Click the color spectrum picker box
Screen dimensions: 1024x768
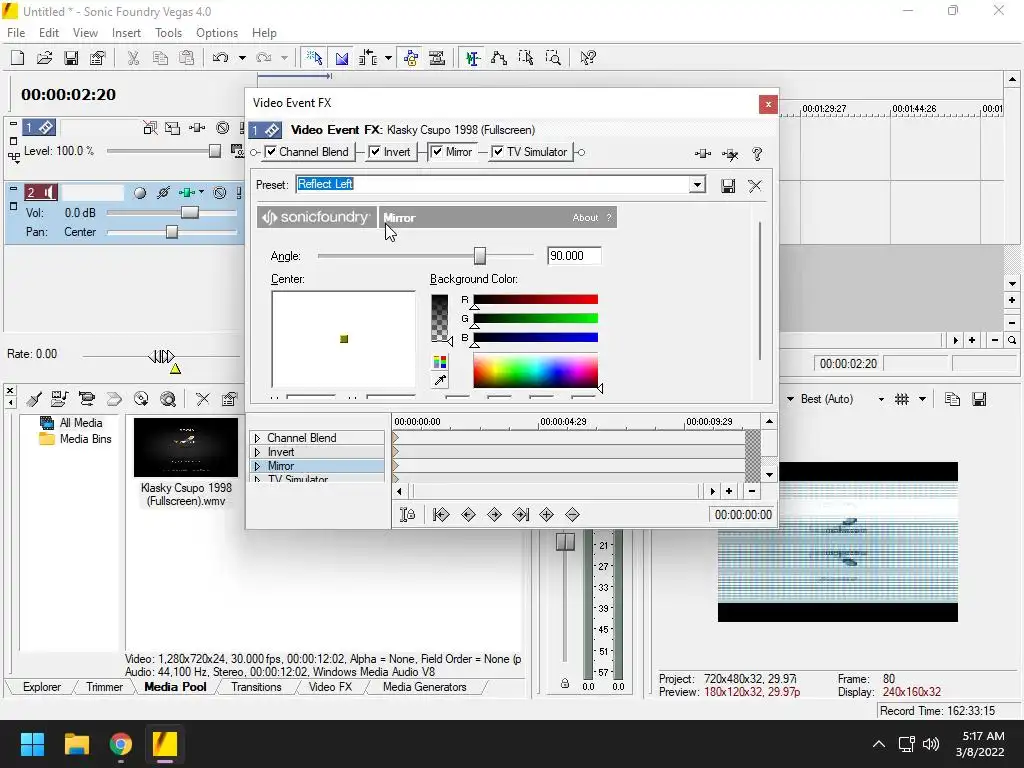coord(536,370)
